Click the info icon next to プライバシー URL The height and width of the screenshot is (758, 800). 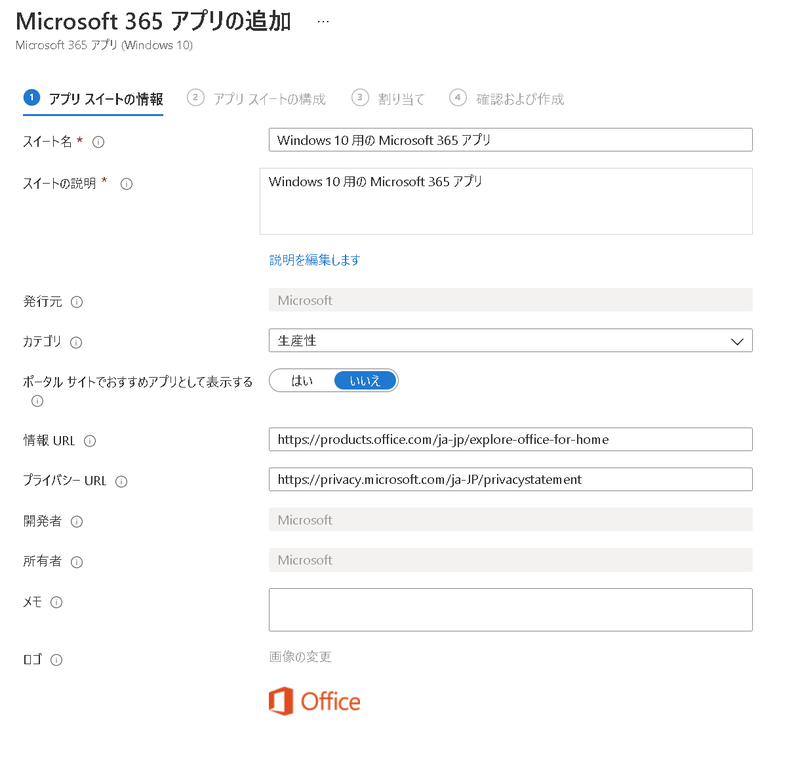tap(121, 482)
